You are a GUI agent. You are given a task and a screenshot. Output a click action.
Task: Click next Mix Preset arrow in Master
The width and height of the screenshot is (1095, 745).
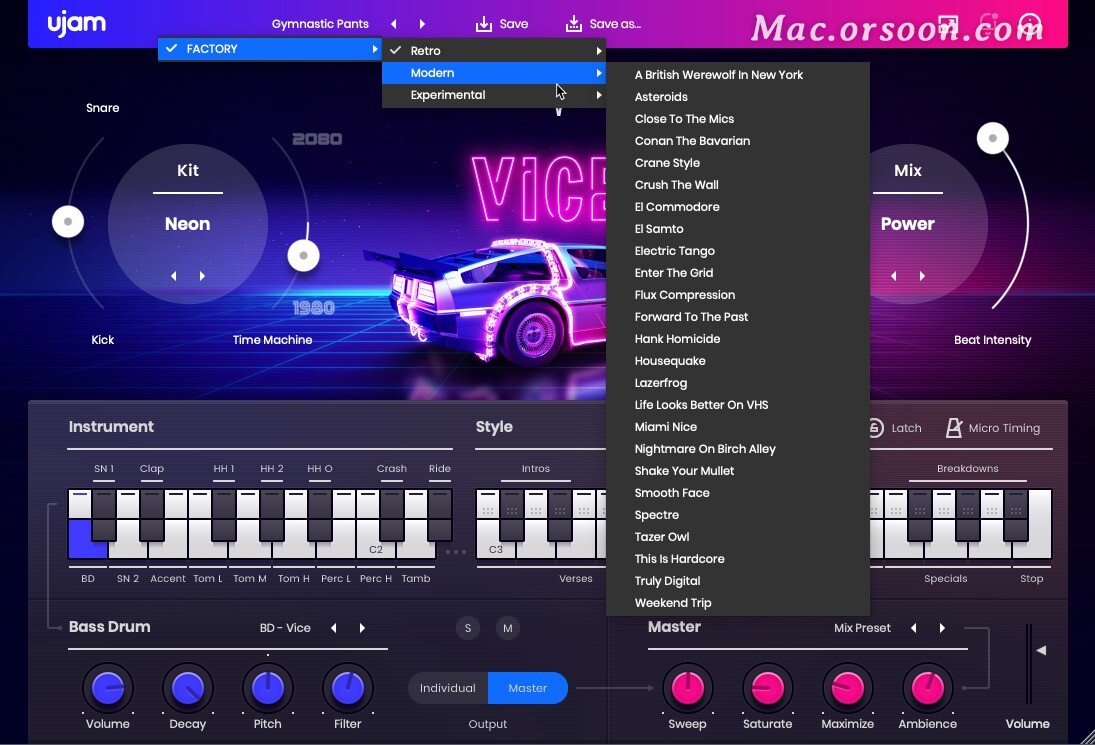(x=941, y=628)
